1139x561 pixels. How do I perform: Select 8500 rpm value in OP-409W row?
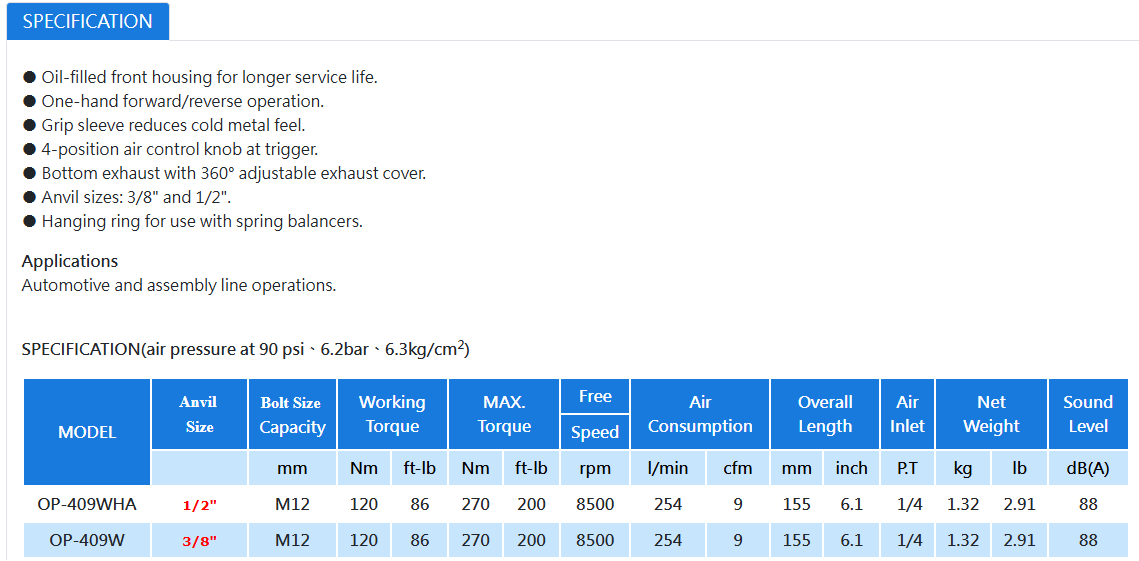(x=595, y=541)
